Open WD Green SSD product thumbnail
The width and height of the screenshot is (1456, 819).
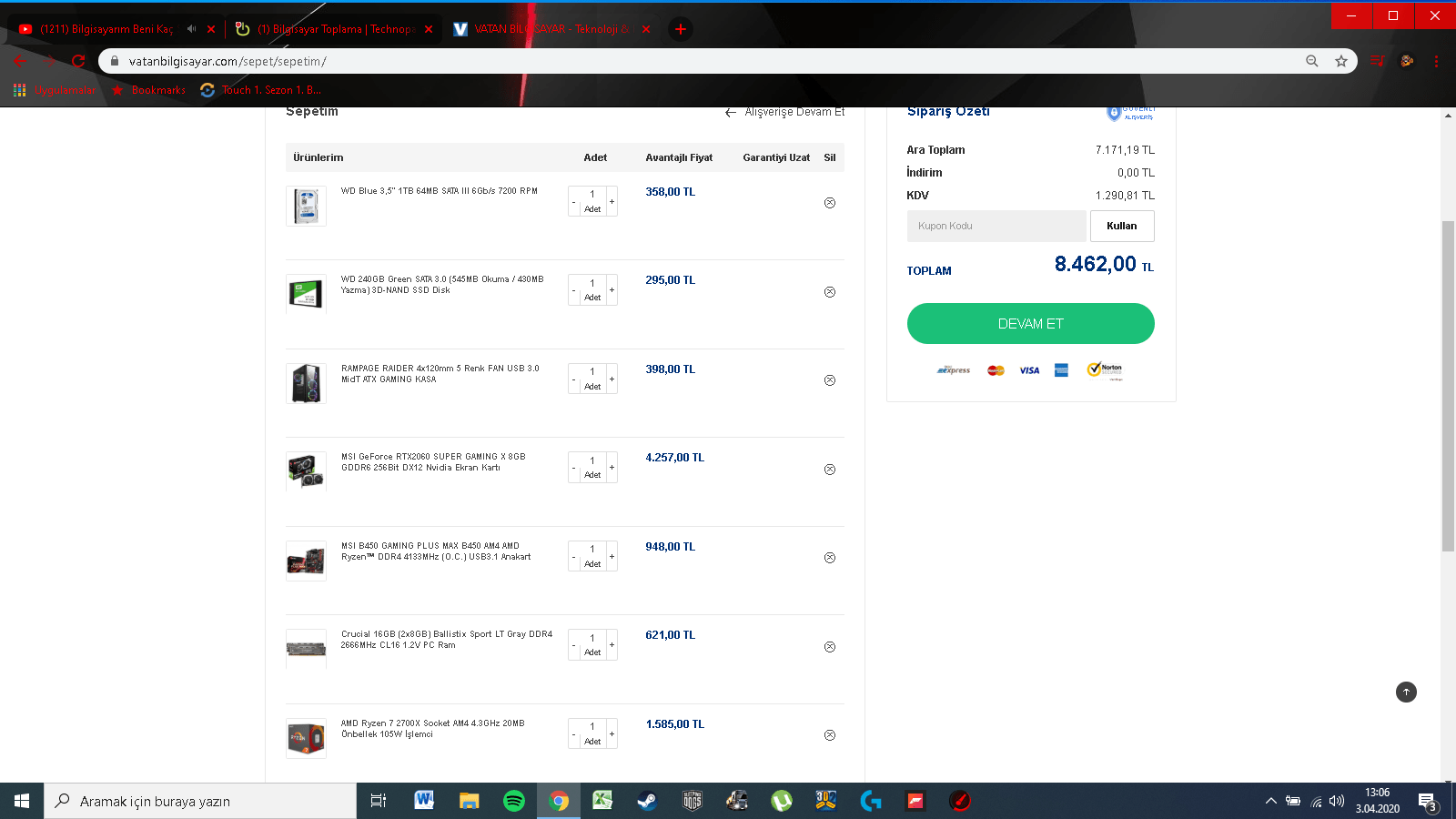click(306, 294)
